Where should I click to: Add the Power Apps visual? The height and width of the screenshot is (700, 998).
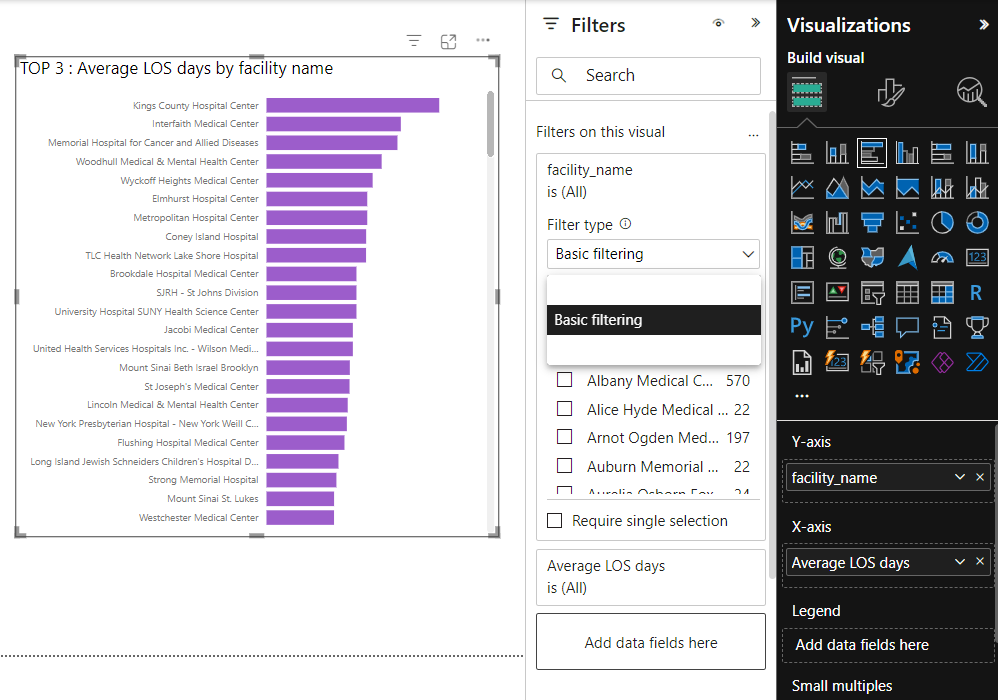[x=942, y=363]
